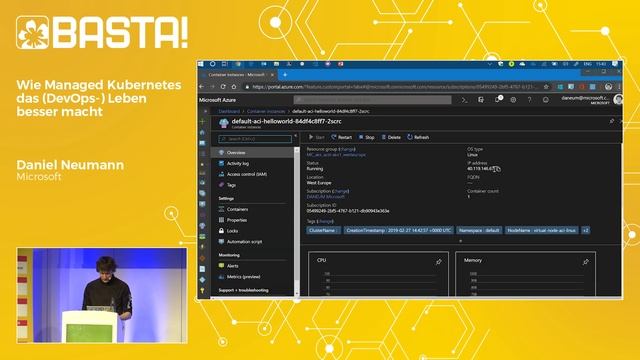The width and height of the screenshot is (640, 360).
Task: Open Dashboard icon in portal sidebar
Action: tap(202, 143)
